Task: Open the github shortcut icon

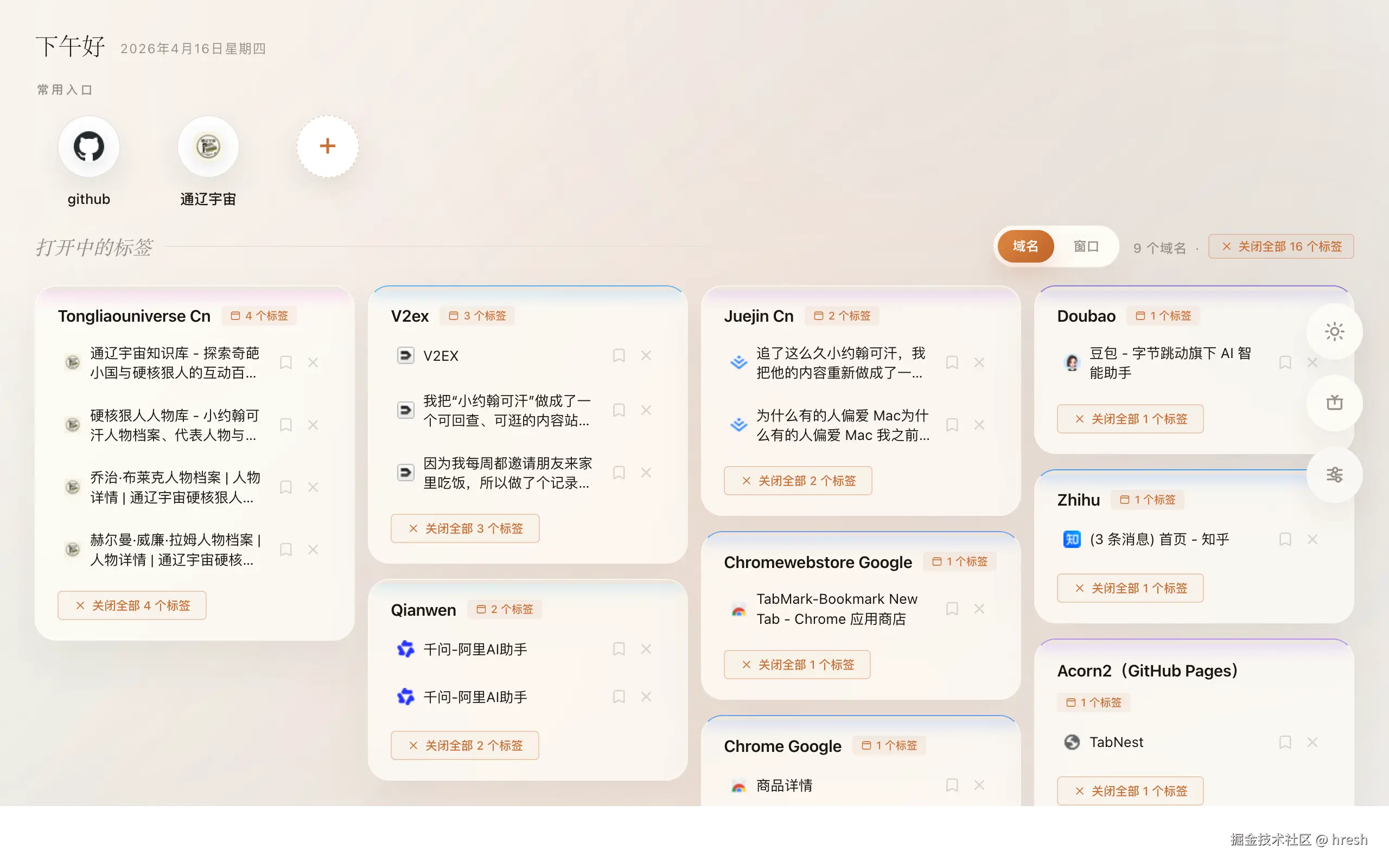Action: pyautogui.click(x=88, y=146)
